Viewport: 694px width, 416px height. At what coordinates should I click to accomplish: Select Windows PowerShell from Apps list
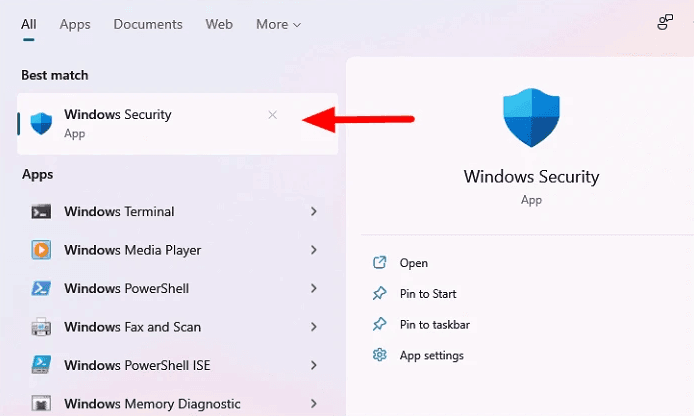[x=175, y=289]
